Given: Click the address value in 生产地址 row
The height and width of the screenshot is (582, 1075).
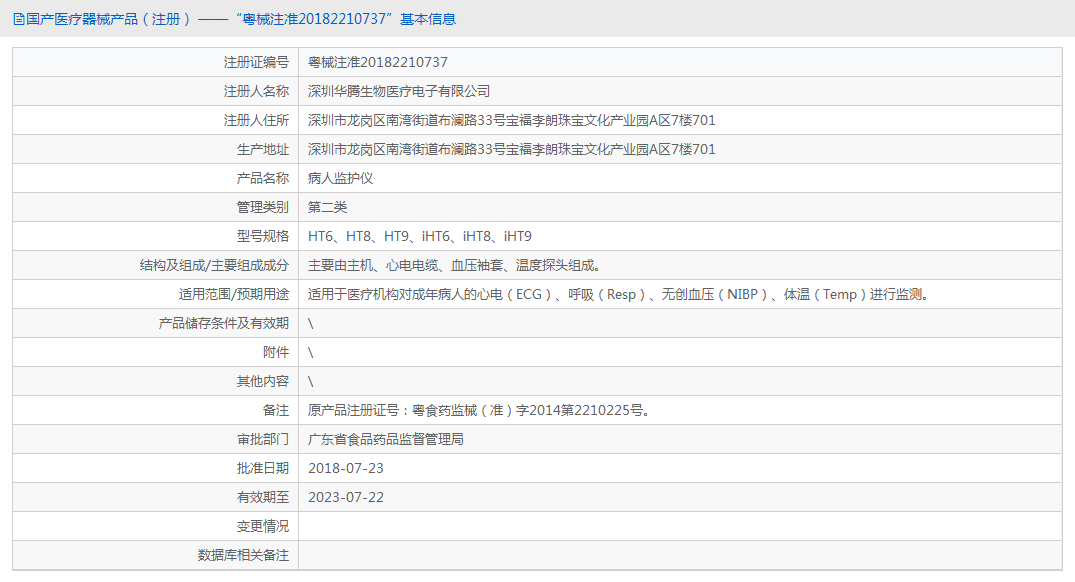Looking at the screenshot, I should pos(511,149).
